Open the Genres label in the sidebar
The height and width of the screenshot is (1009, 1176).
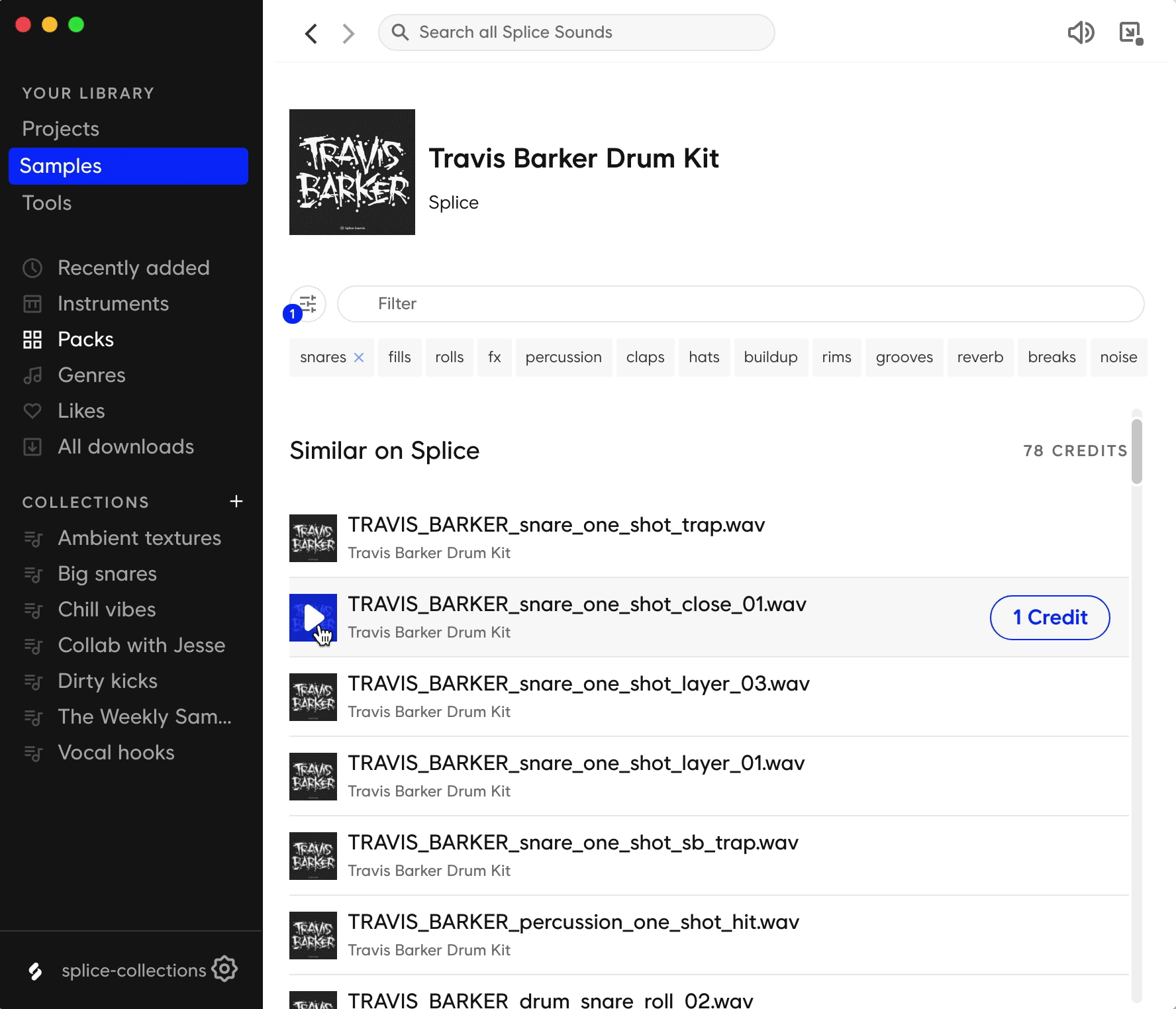[x=91, y=375]
